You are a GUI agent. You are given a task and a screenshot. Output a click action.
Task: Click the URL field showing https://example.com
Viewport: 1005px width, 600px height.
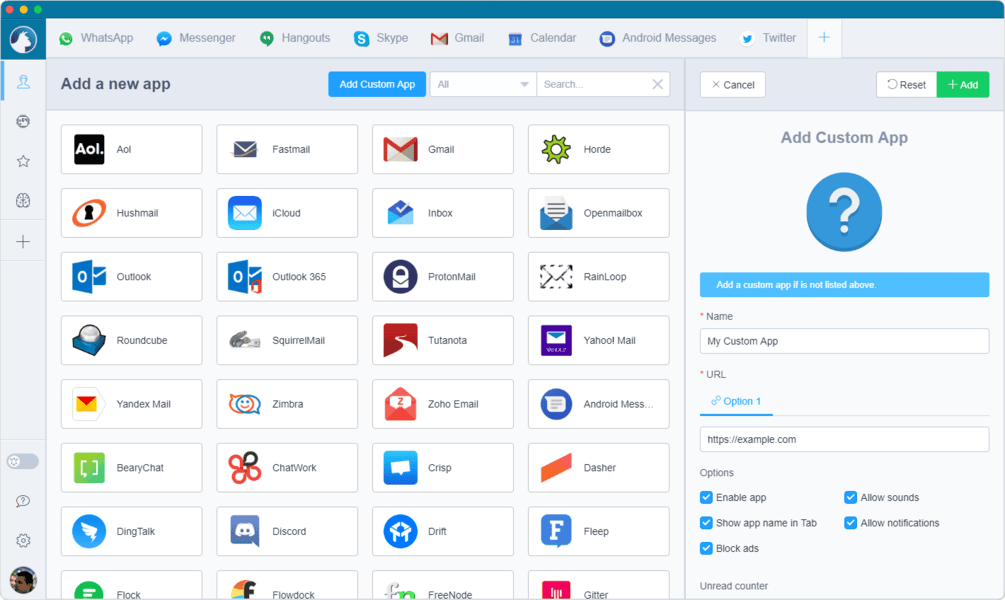(843, 439)
